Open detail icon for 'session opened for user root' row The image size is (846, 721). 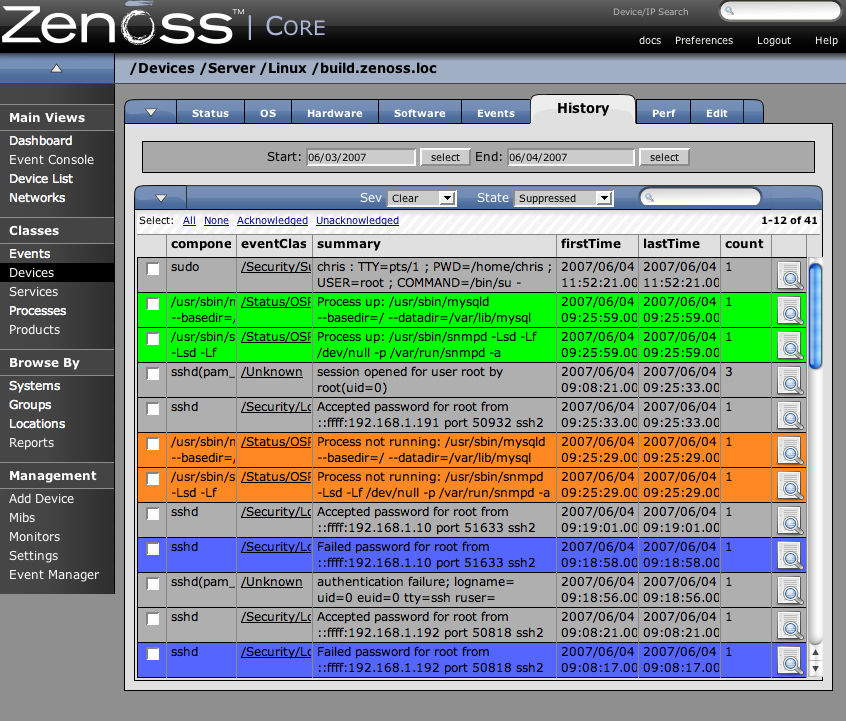click(790, 380)
